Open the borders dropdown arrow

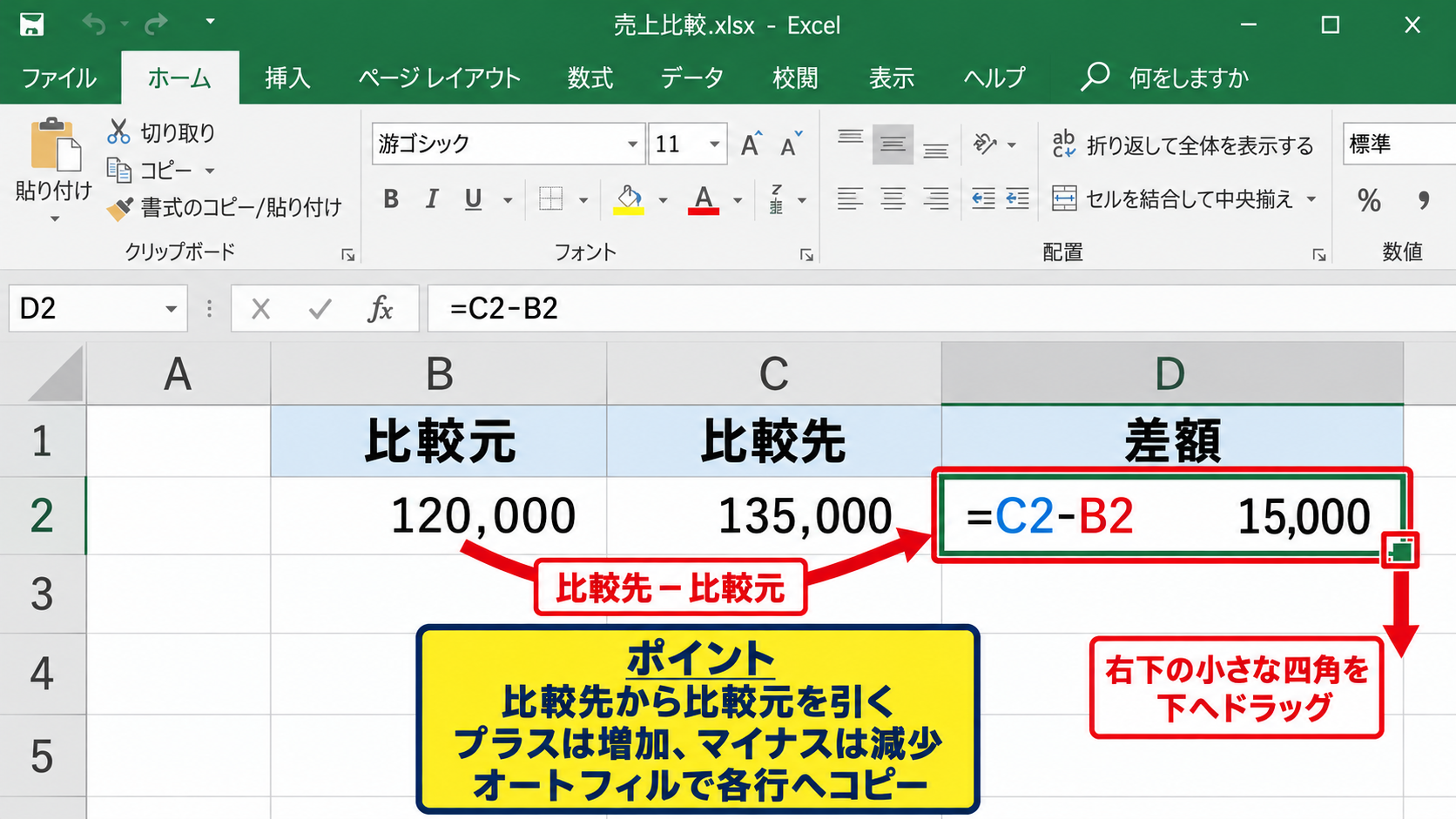pyautogui.click(x=583, y=200)
